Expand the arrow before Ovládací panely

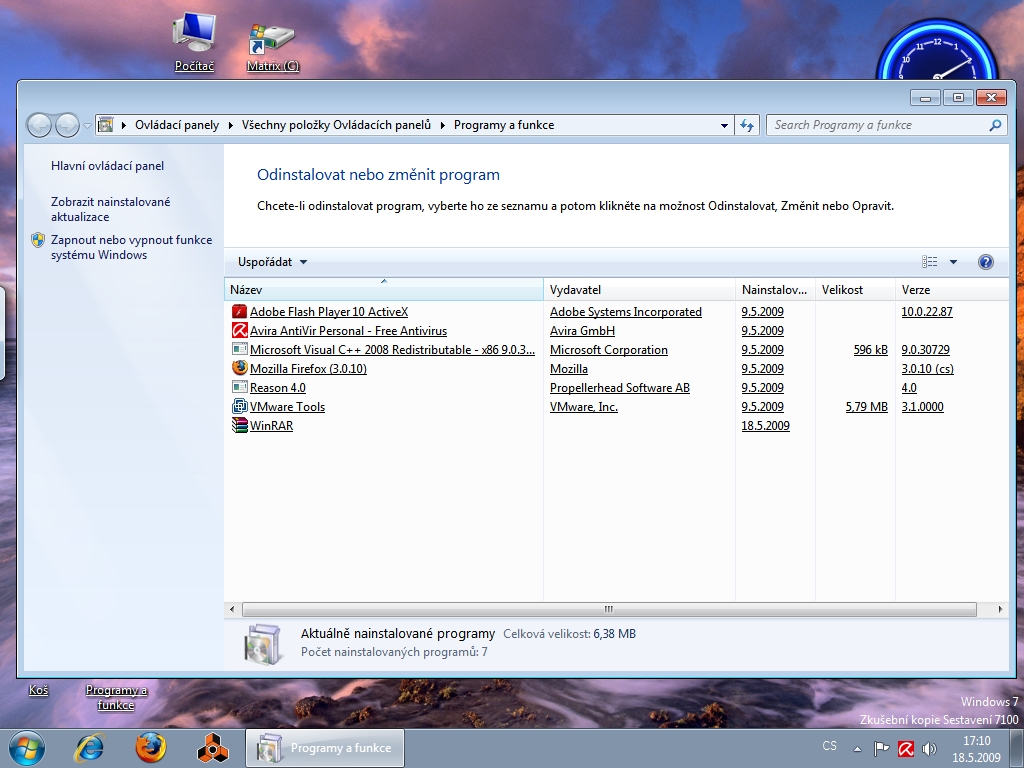pos(124,125)
